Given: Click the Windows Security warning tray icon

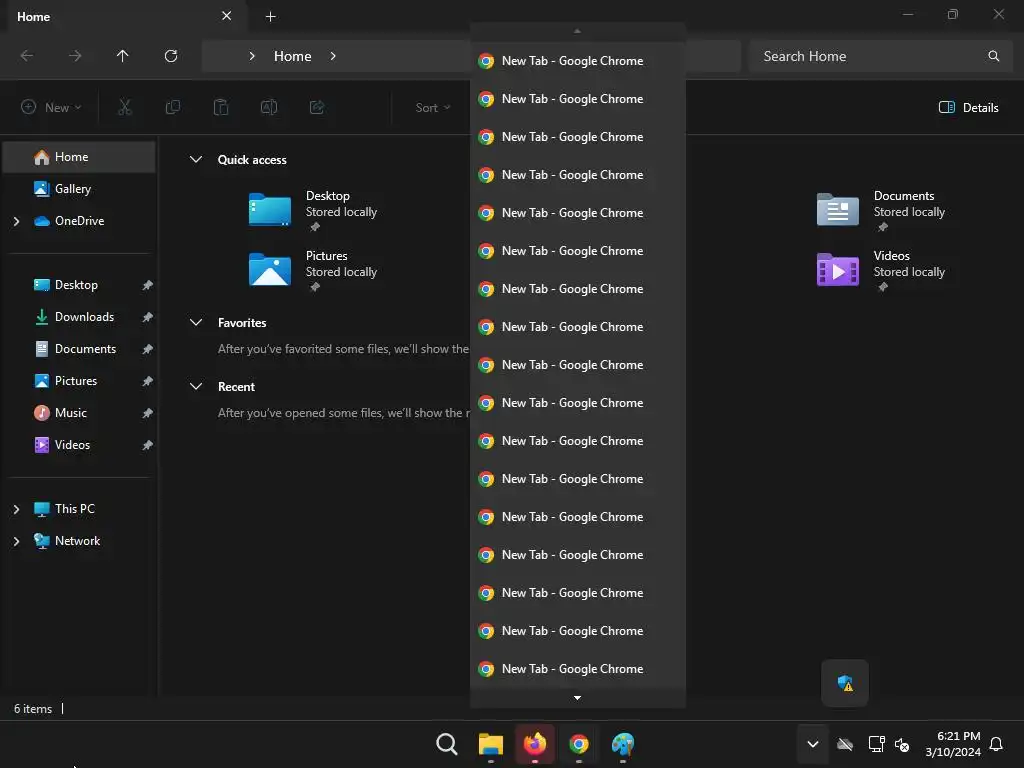Looking at the screenshot, I should (845, 683).
